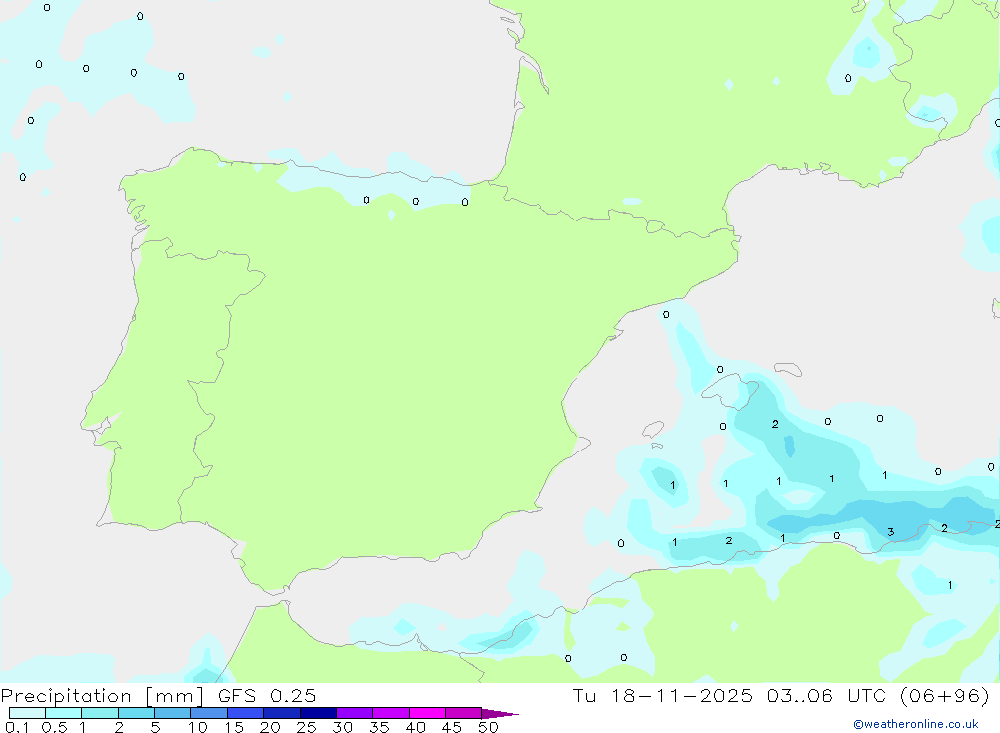Select the 'GFS 0.25' model label
Viewport: 1000px width, 733px height.
[267, 695]
